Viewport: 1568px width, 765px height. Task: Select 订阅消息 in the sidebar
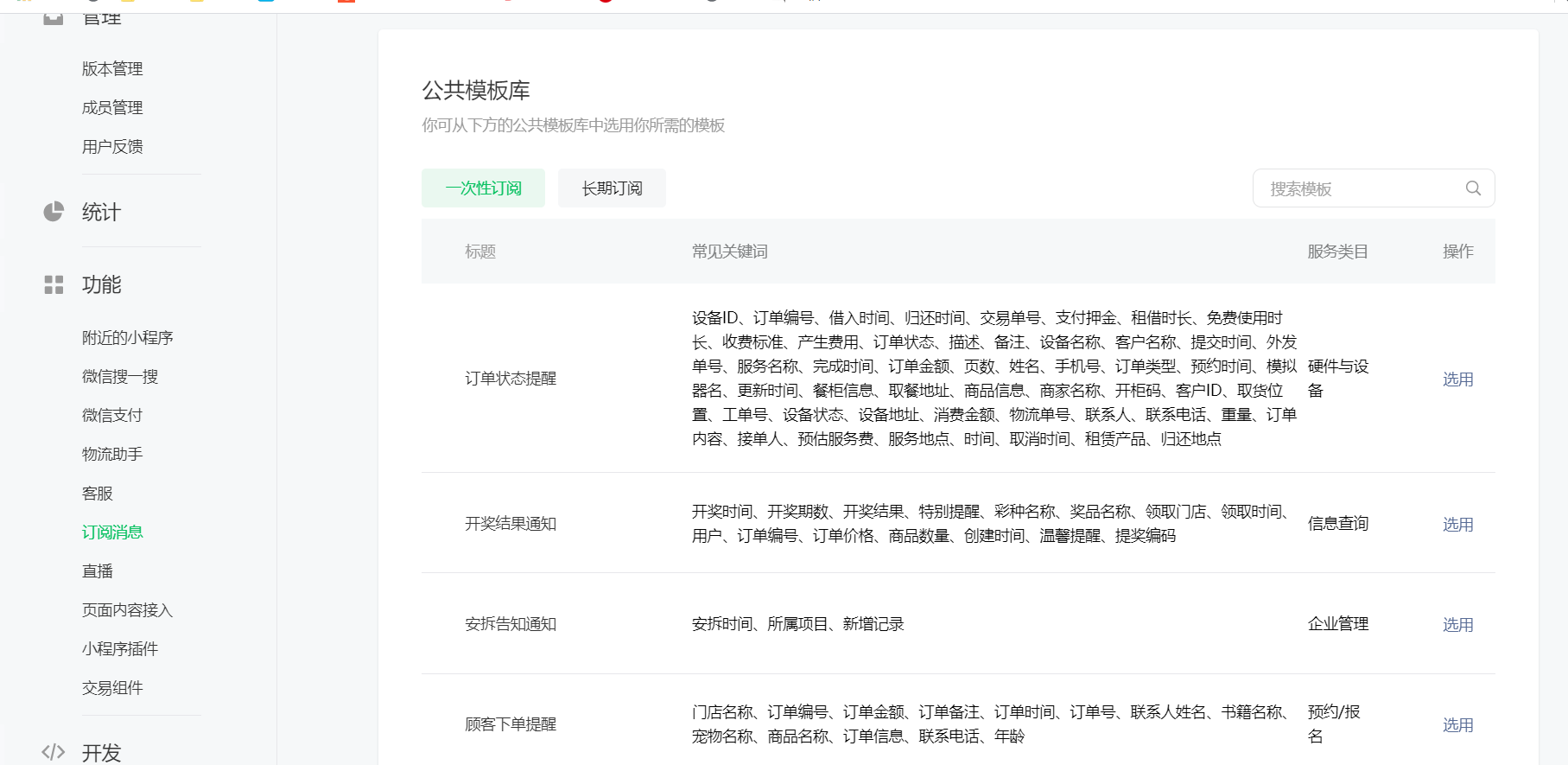point(112,532)
